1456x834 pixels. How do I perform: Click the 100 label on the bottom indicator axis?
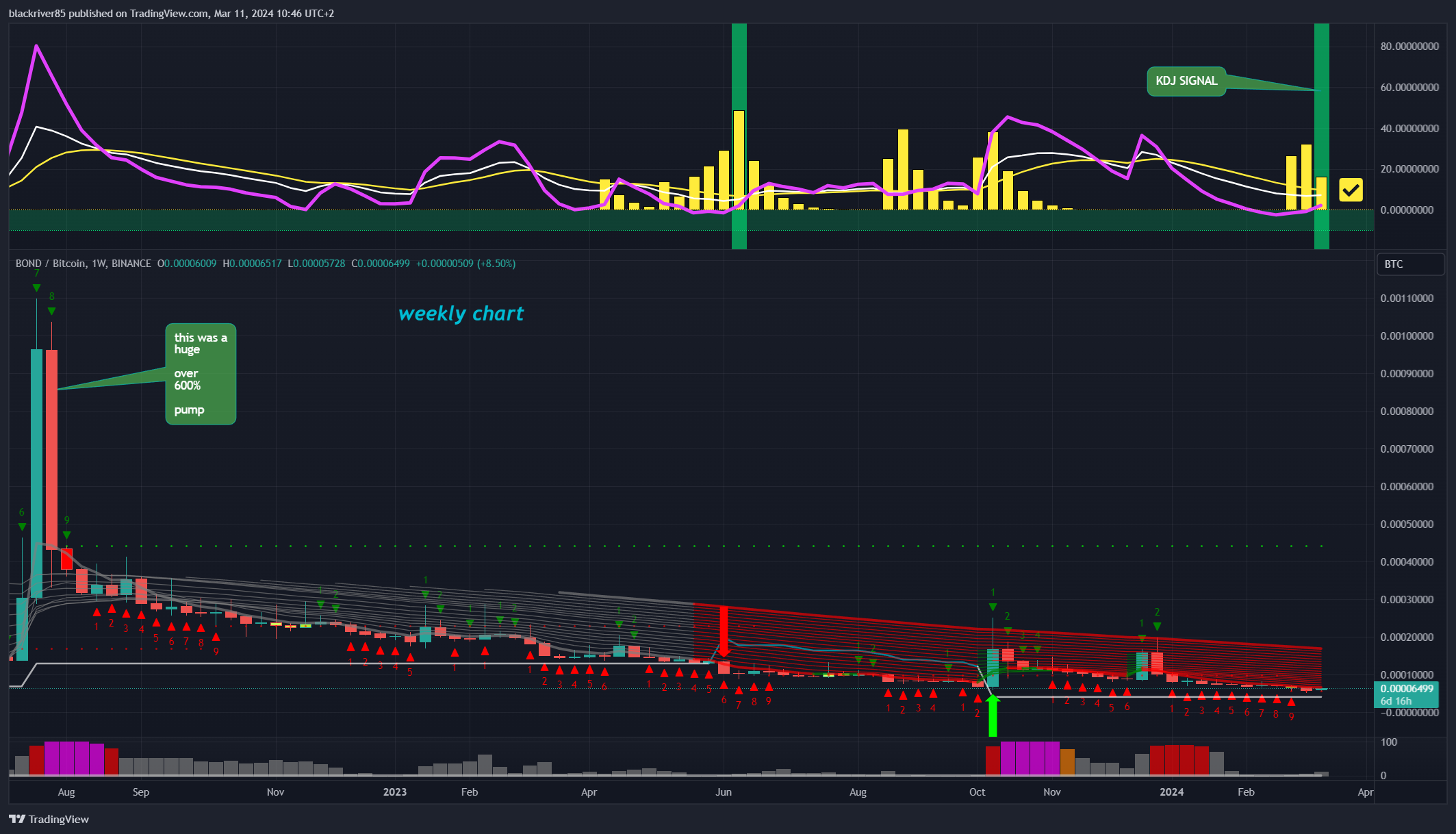click(1389, 742)
